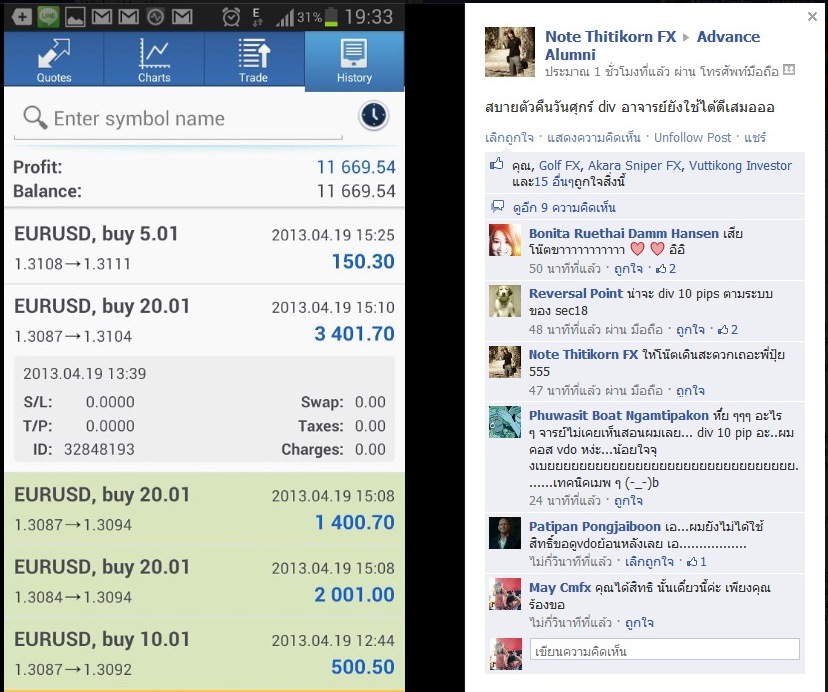Select the trade with profit 1 400.70
828x692 pixels.
pos(204,509)
